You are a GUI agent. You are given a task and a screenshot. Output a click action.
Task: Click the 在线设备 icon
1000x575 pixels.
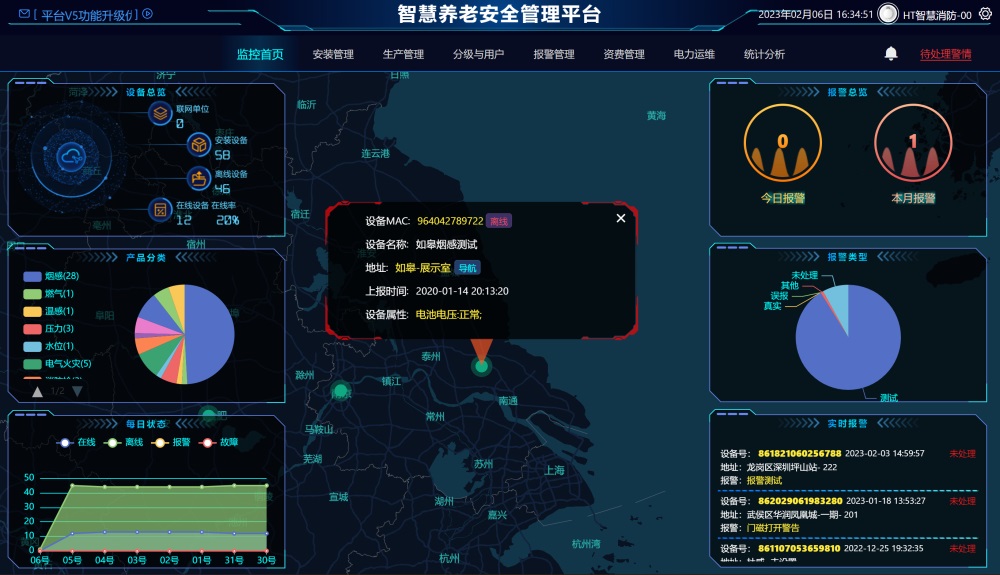[160, 210]
